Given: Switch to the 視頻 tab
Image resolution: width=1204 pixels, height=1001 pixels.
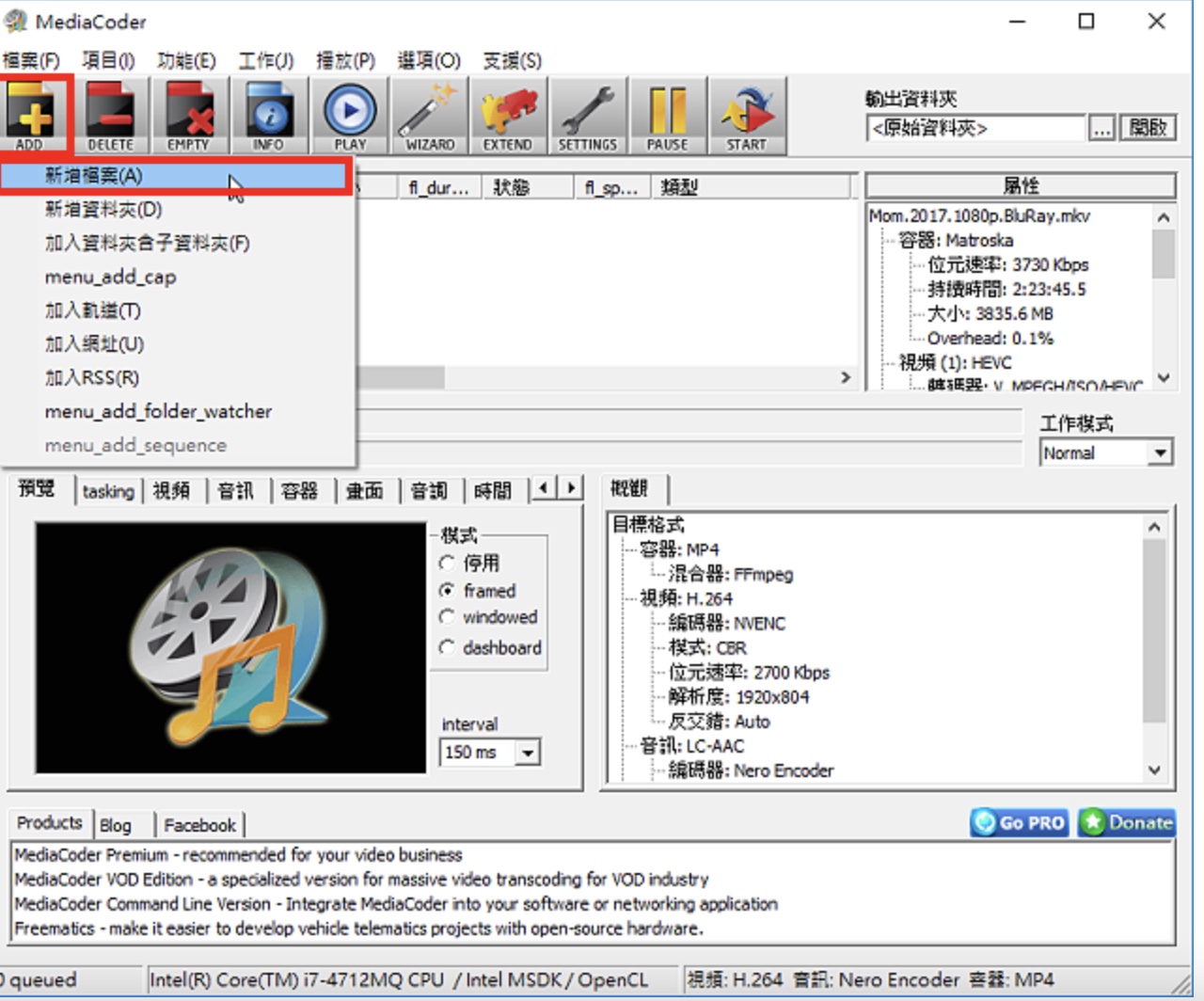Looking at the screenshot, I should (172, 490).
